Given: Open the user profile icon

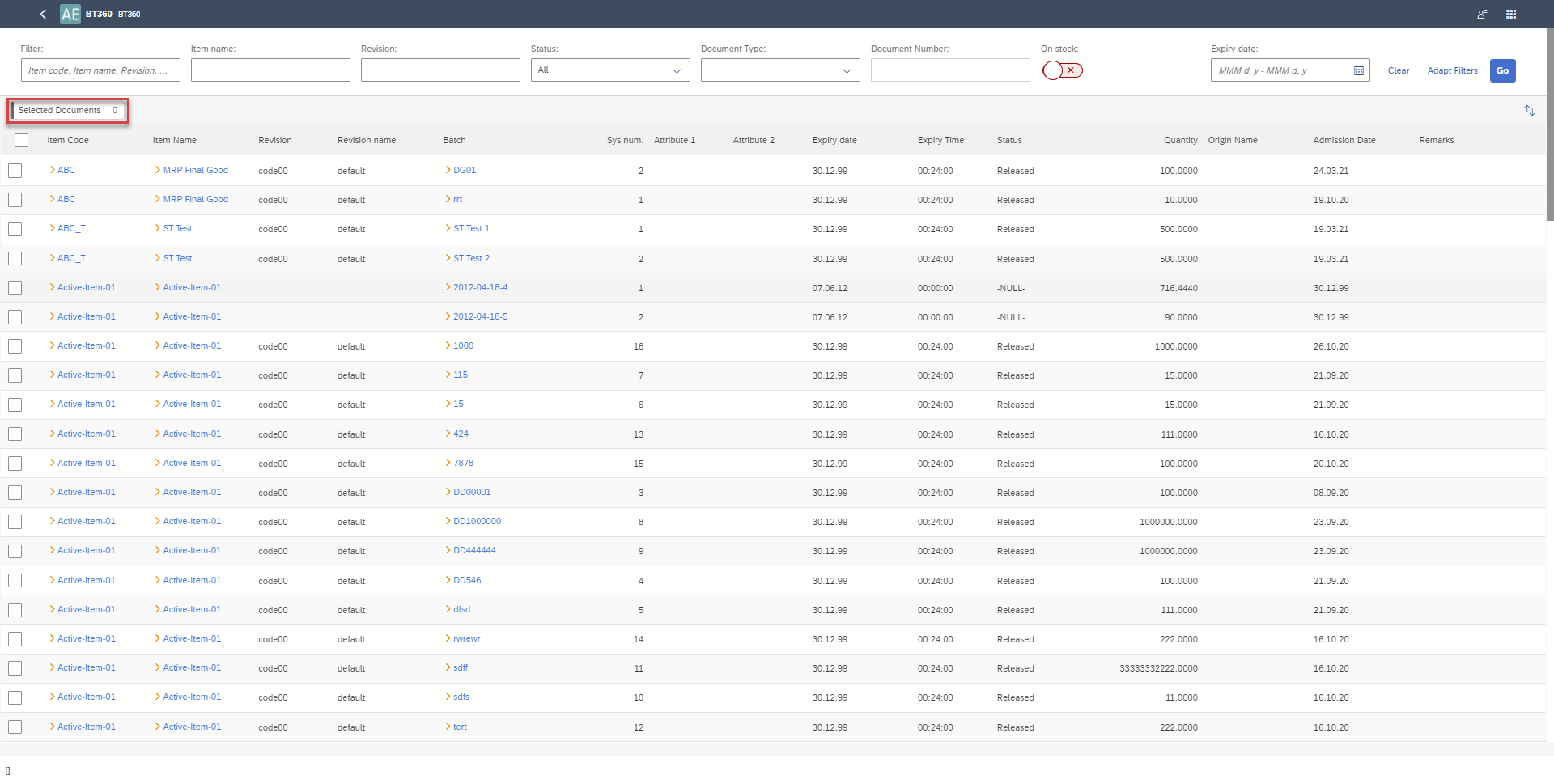Looking at the screenshot, I should coord(1482,14).
